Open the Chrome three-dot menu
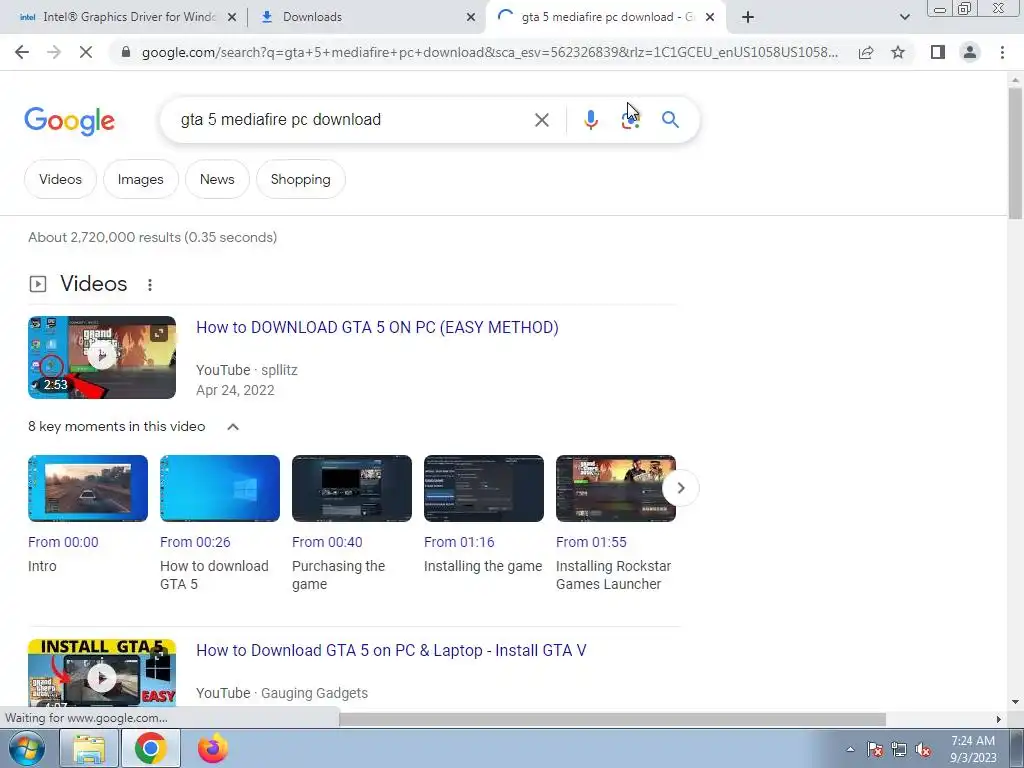This screenshot has height=768, width=1024. (x=1002, y=52)
